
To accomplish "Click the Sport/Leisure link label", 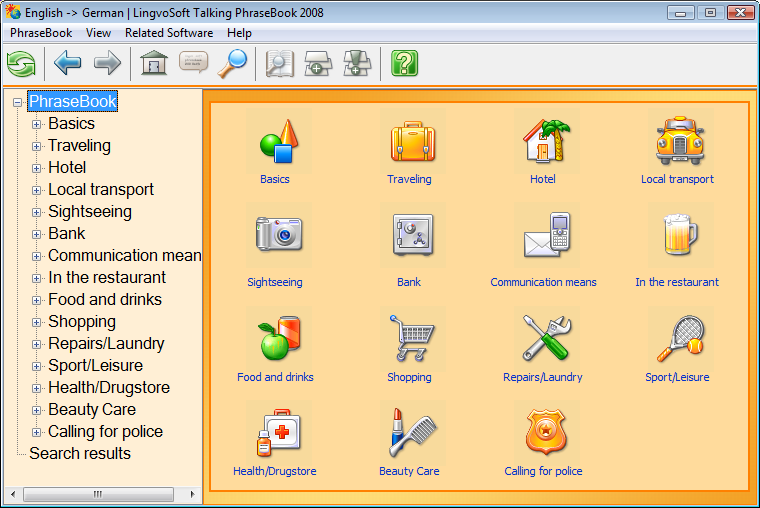I will (677, 377).
